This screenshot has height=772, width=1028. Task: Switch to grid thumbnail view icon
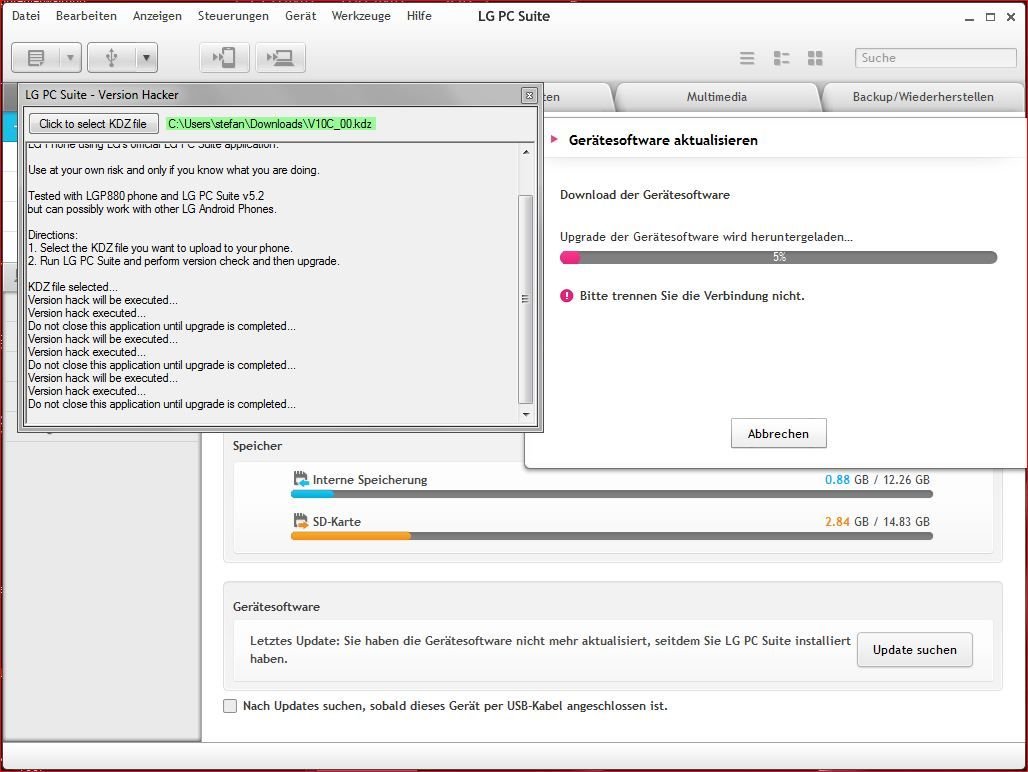pyautogui.click(x=815, y=58)
